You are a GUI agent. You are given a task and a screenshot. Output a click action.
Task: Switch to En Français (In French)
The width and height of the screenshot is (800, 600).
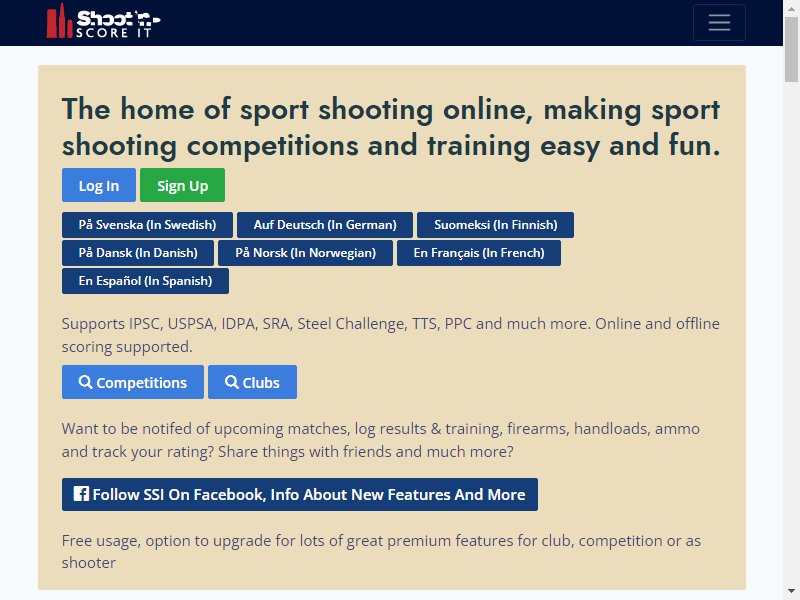pyautogui.click(x=479, y=253)
